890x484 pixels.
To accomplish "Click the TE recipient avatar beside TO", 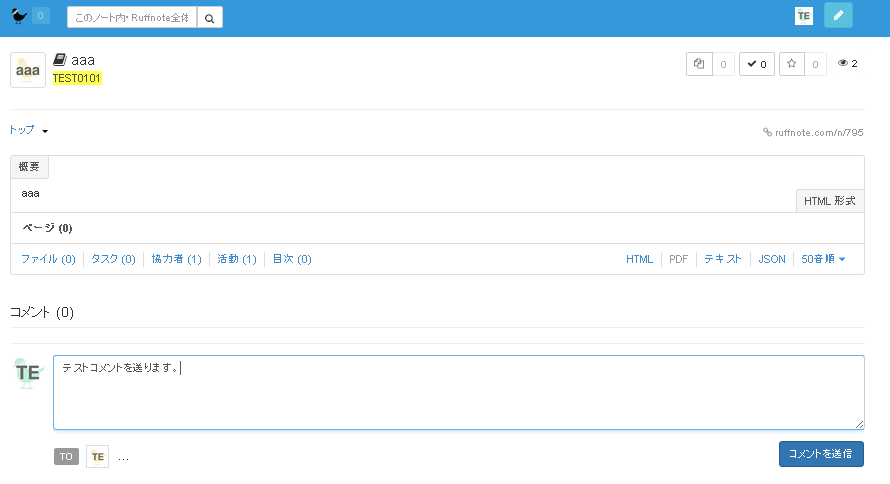I will click(x=97, y=456).
